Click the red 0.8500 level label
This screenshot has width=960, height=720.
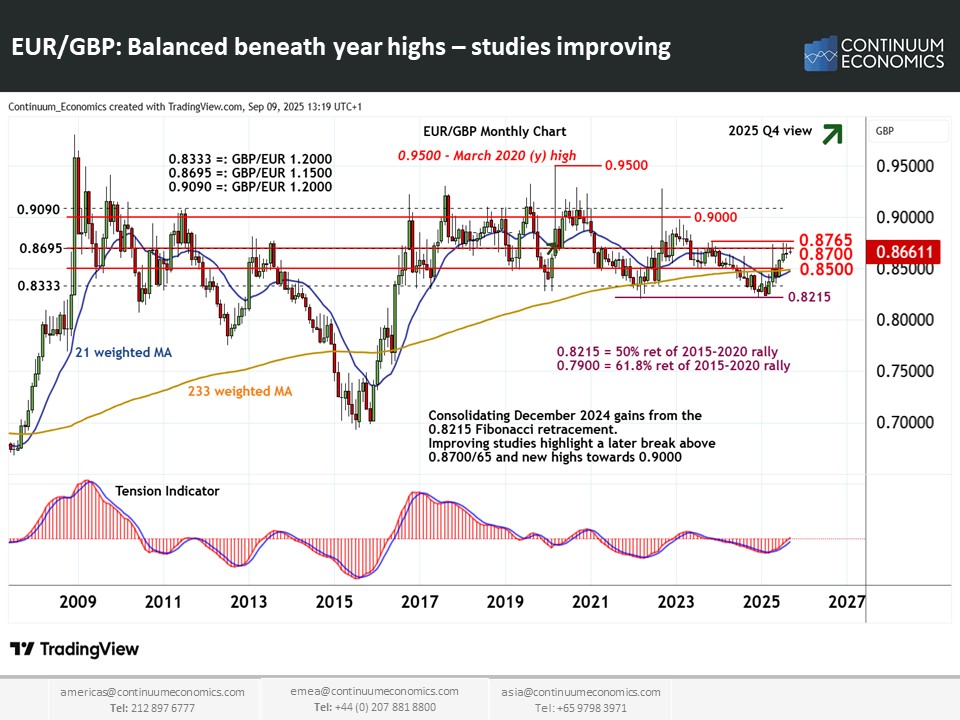(x=826, y=269)
